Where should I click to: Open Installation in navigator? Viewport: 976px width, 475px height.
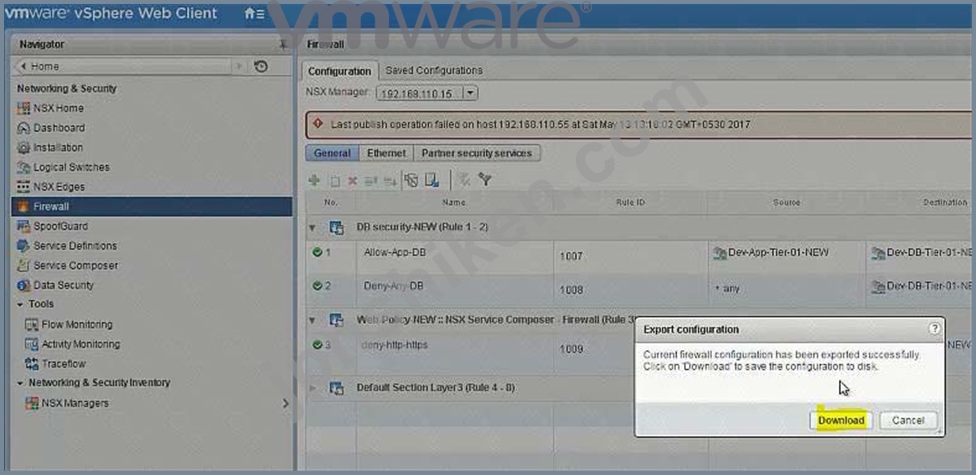coord(58,148)
